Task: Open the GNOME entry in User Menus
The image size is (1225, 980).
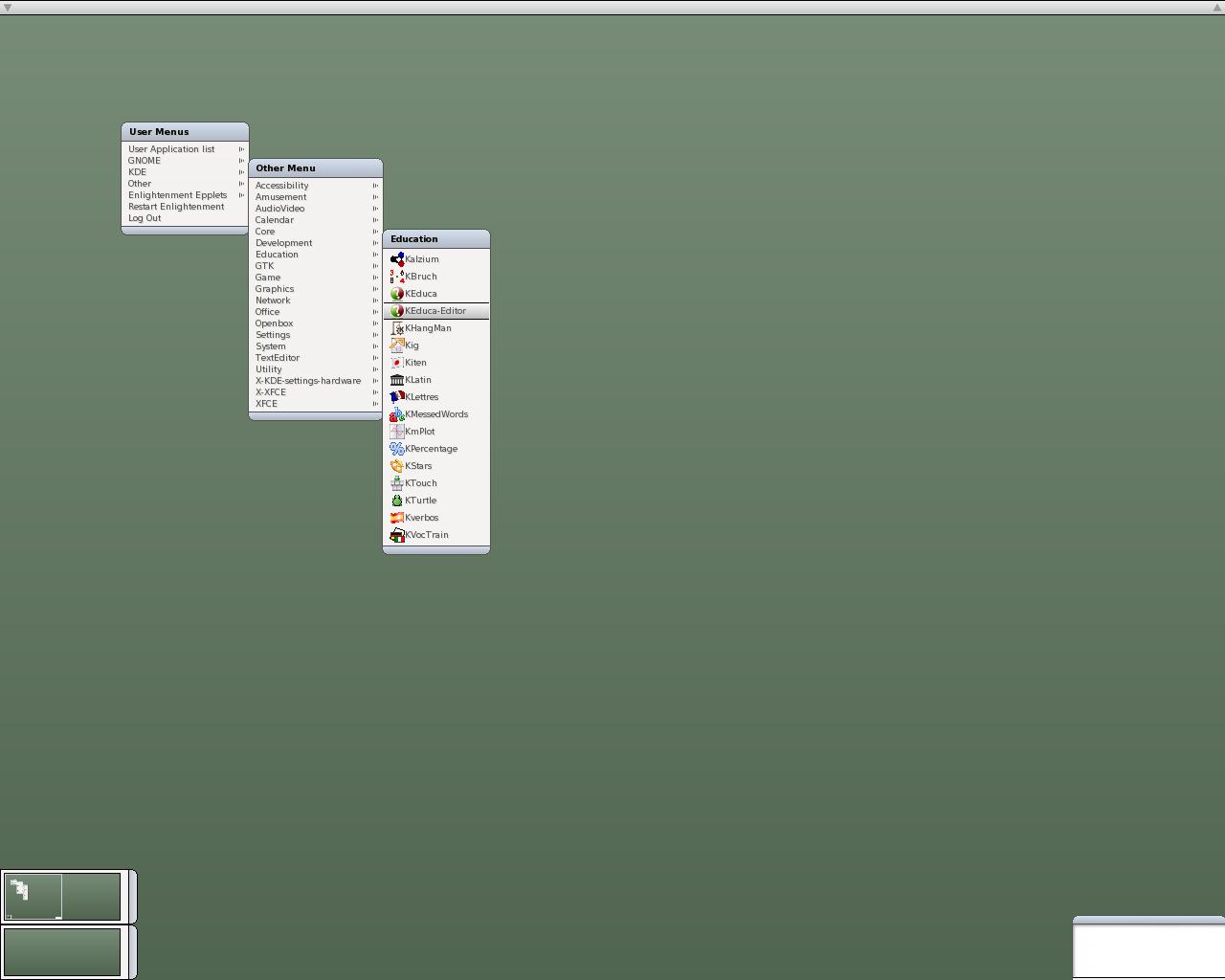Action: (x=185, y=161)
